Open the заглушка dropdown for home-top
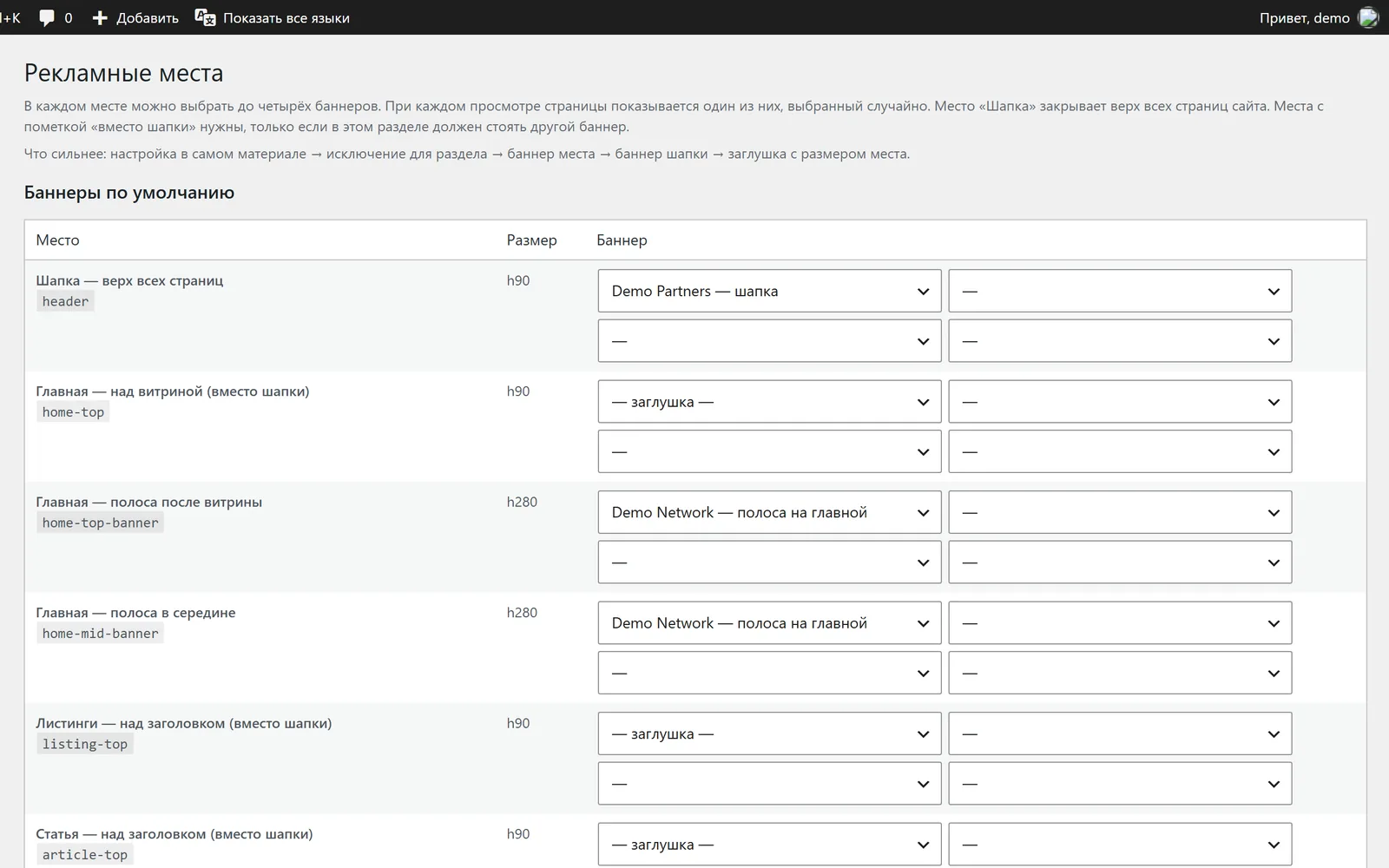This screenshot has width=1389, height=868. pyautogui.click(x=769, y=402)
